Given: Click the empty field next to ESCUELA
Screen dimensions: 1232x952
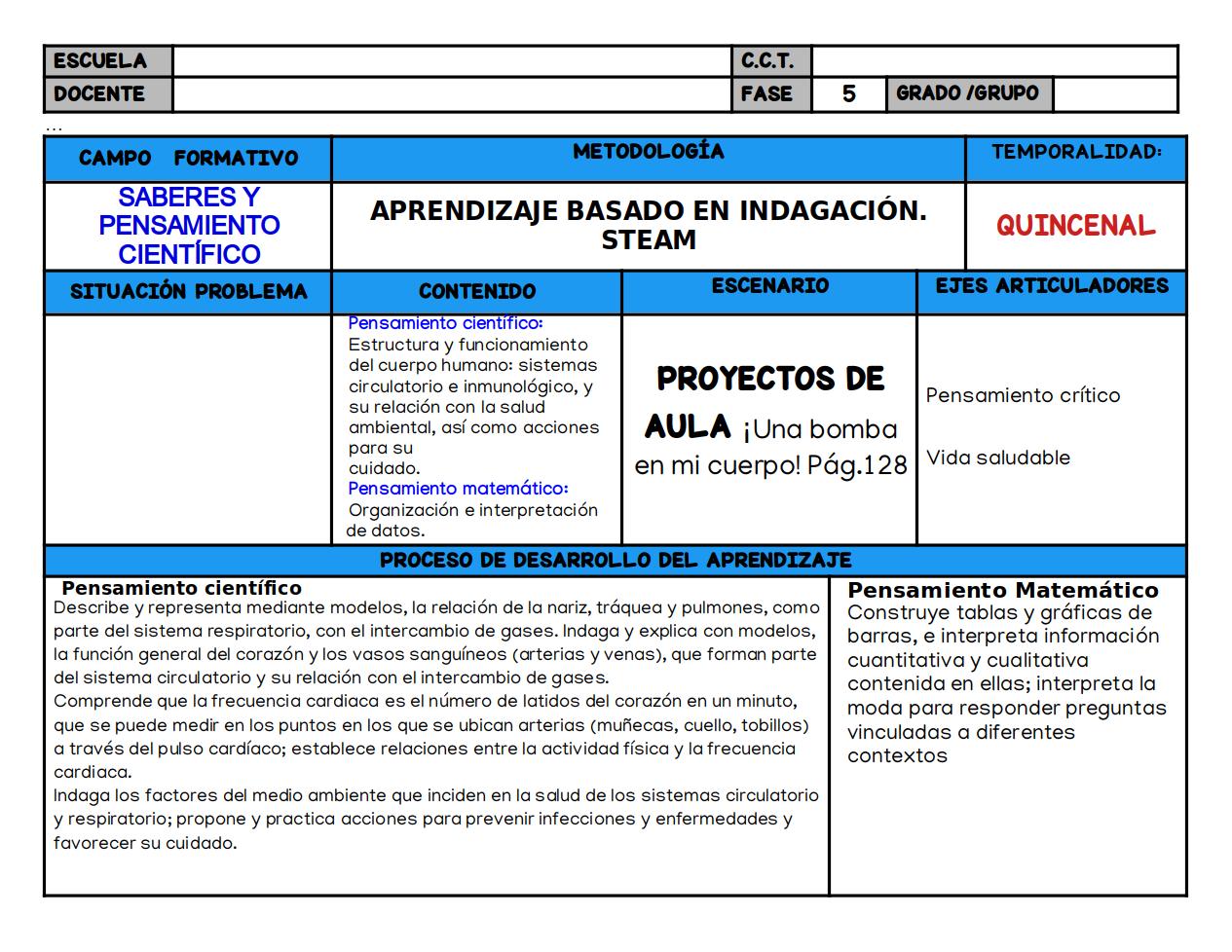Looking at the screenshot, I should [452, 61].
